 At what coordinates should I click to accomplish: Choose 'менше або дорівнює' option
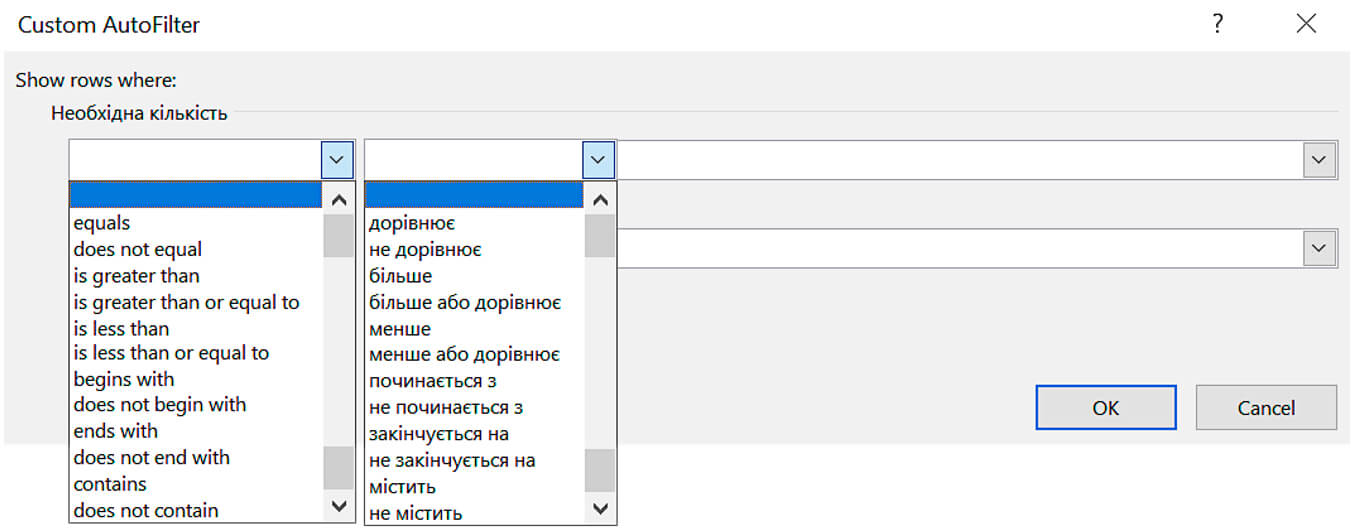[x=464, y=355]
